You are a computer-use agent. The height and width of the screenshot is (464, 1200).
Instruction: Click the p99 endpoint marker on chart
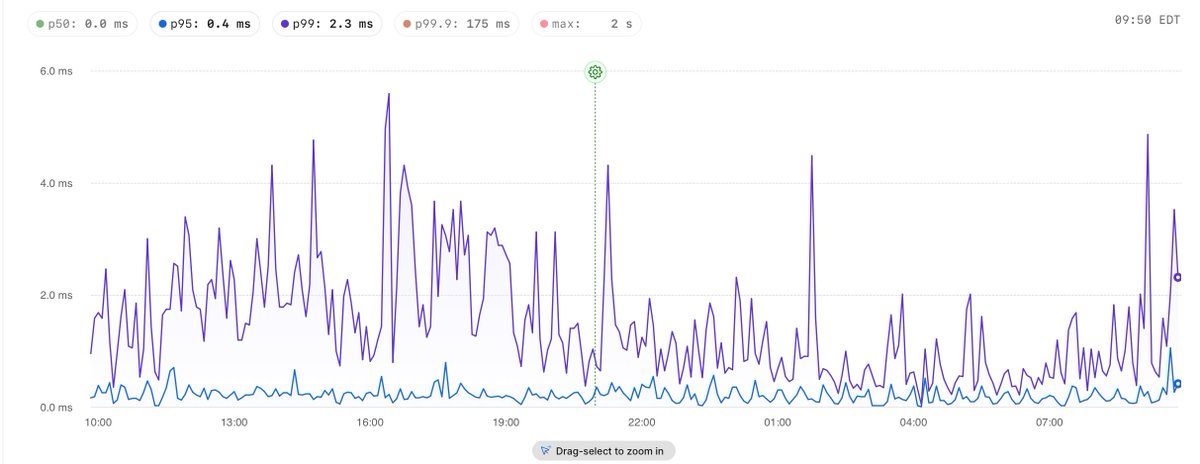pyautogui.click(x=1178, y=277)
